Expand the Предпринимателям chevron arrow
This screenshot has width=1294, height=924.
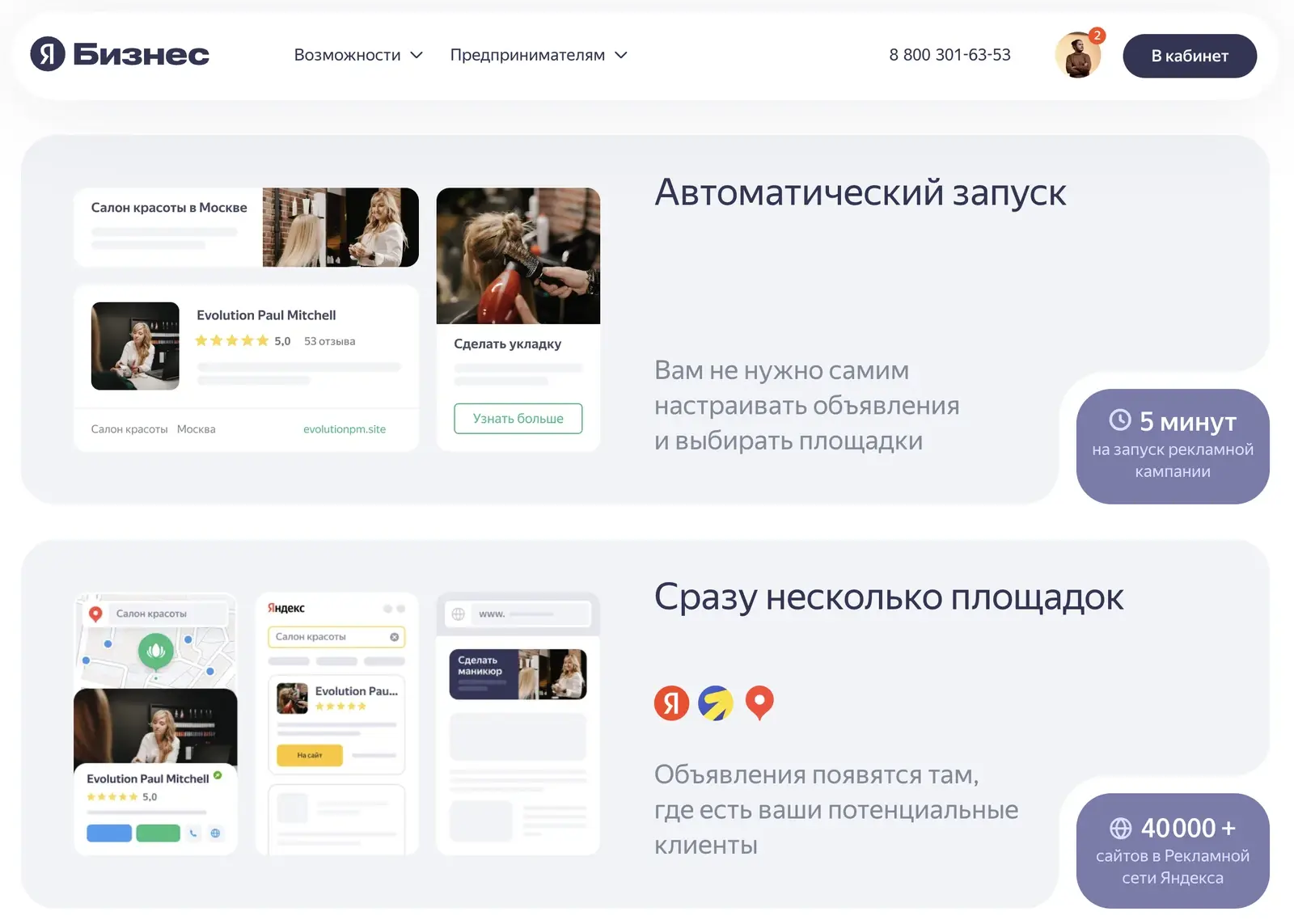[x=621, y=55]
